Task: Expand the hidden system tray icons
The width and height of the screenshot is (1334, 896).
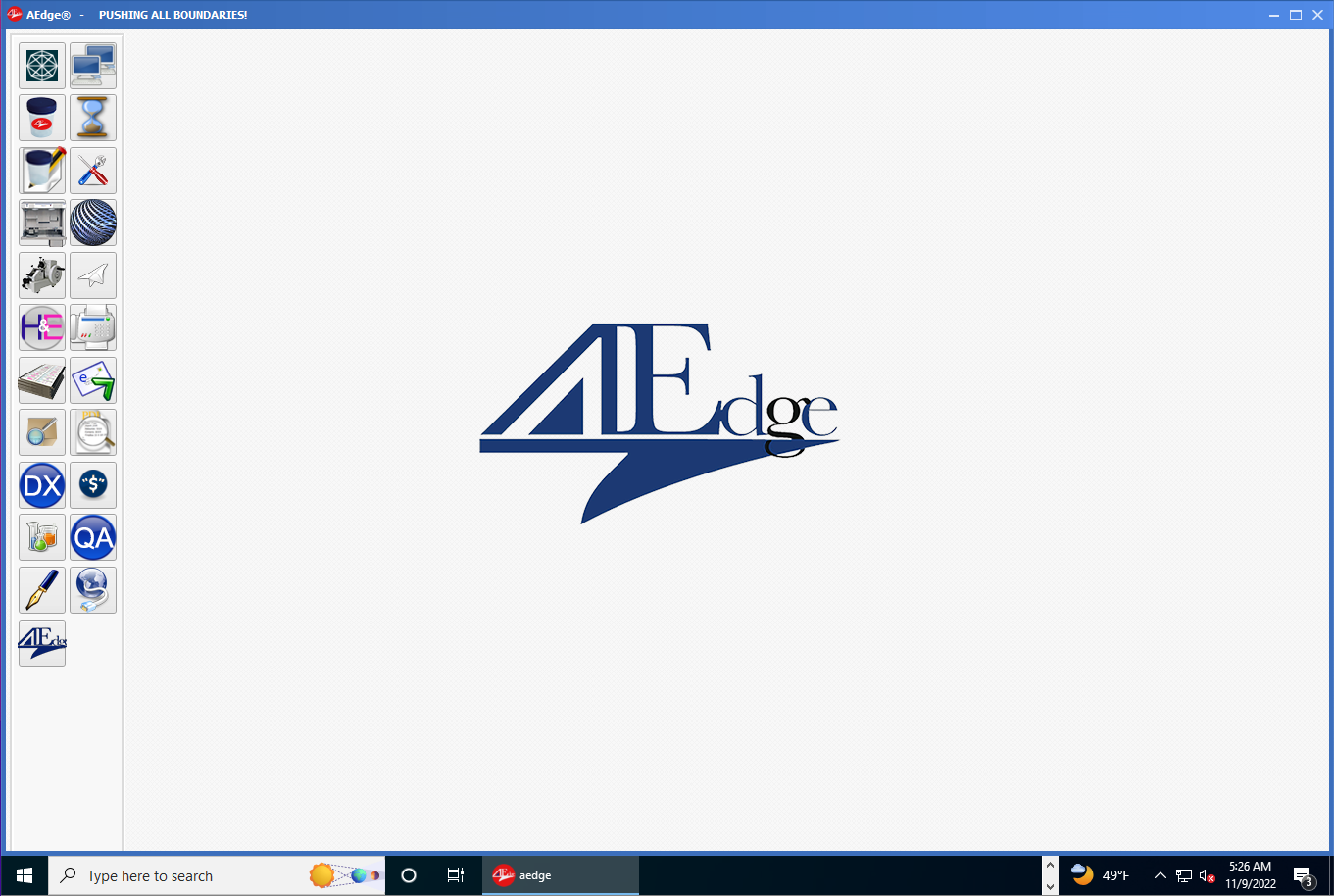Action: (1161, 875)
